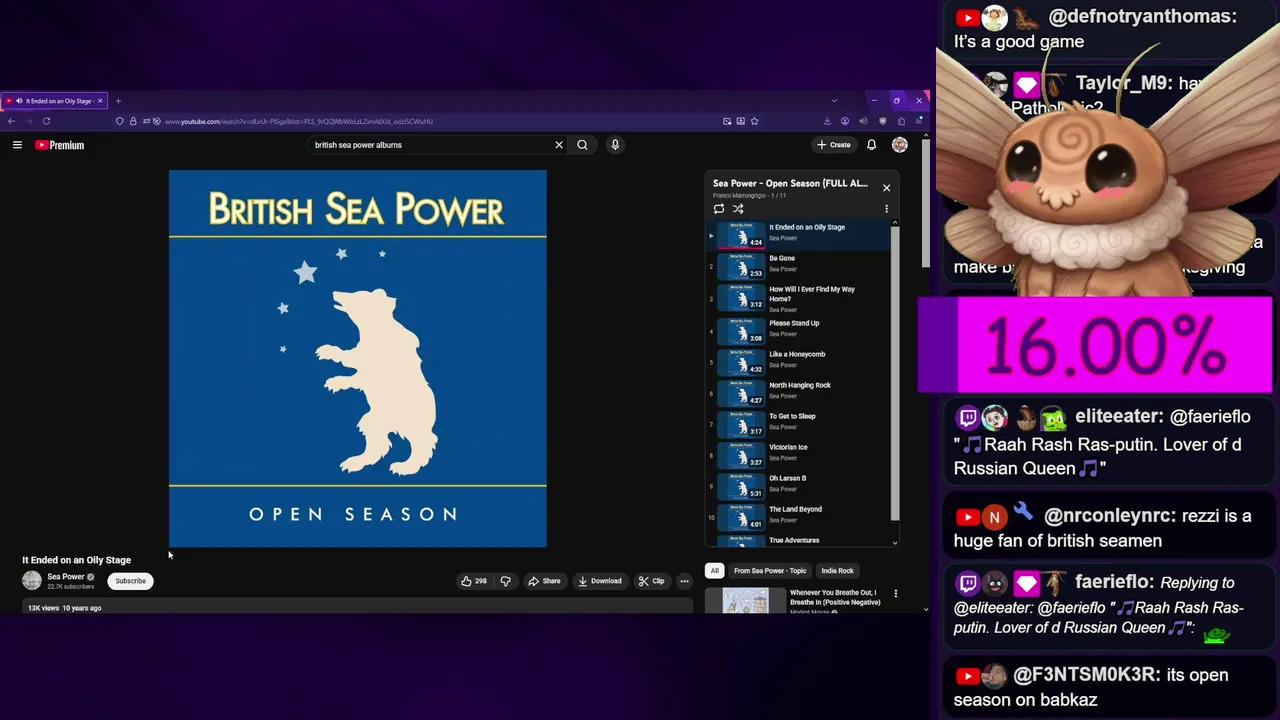Close the playlist panel
Viewport: 1280px width, 720px height.
[x=886, y=187]
